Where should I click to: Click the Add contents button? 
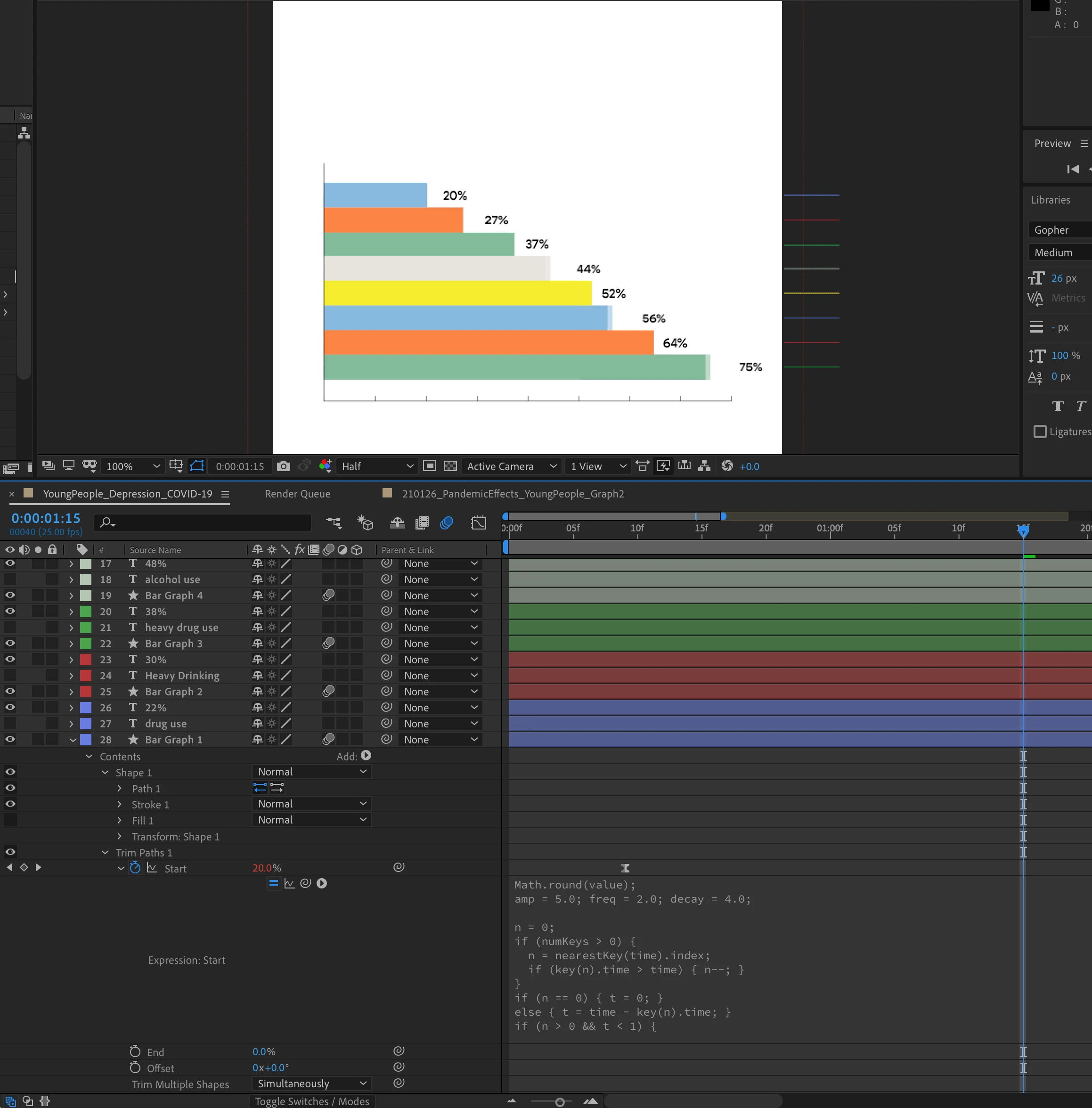[x=366, y=756]
